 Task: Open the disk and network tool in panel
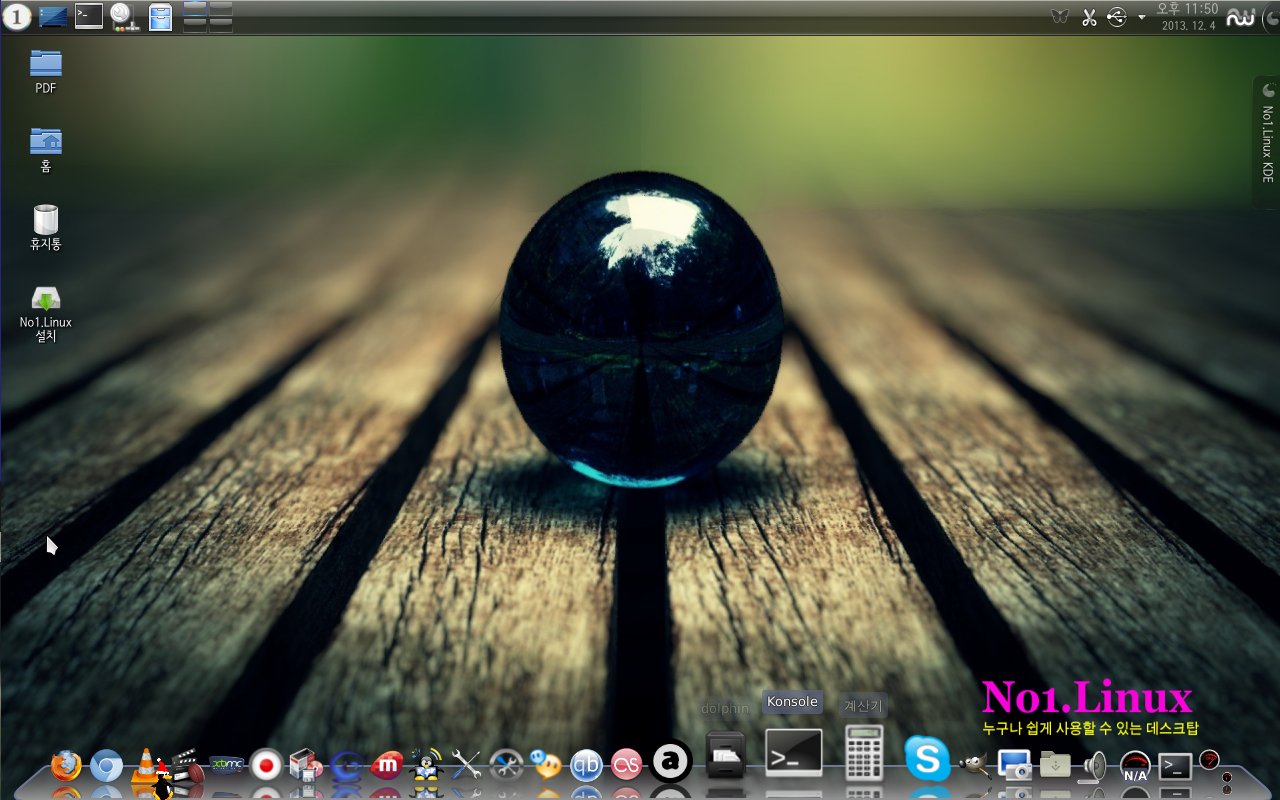[124, 16]
